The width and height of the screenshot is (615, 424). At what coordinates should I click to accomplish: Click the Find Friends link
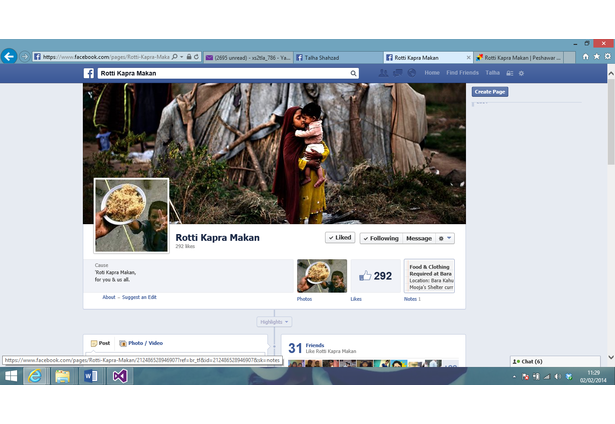[x=462, y=73]
